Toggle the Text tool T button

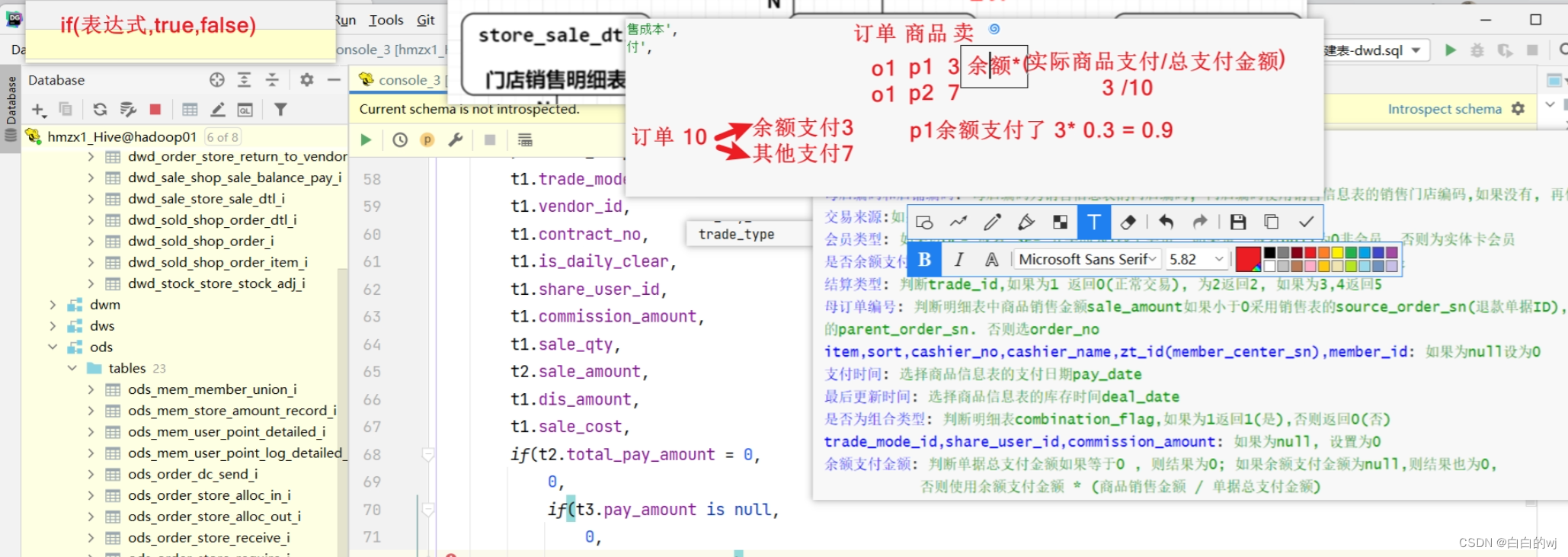1094,222
